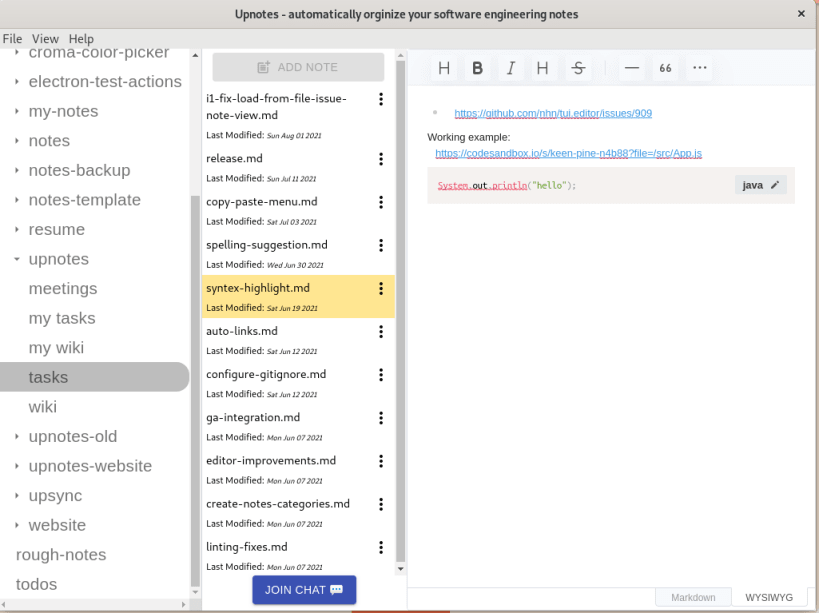
Task: Open options menu for spelling-suggestion.md
Action: tap(381, 245)
